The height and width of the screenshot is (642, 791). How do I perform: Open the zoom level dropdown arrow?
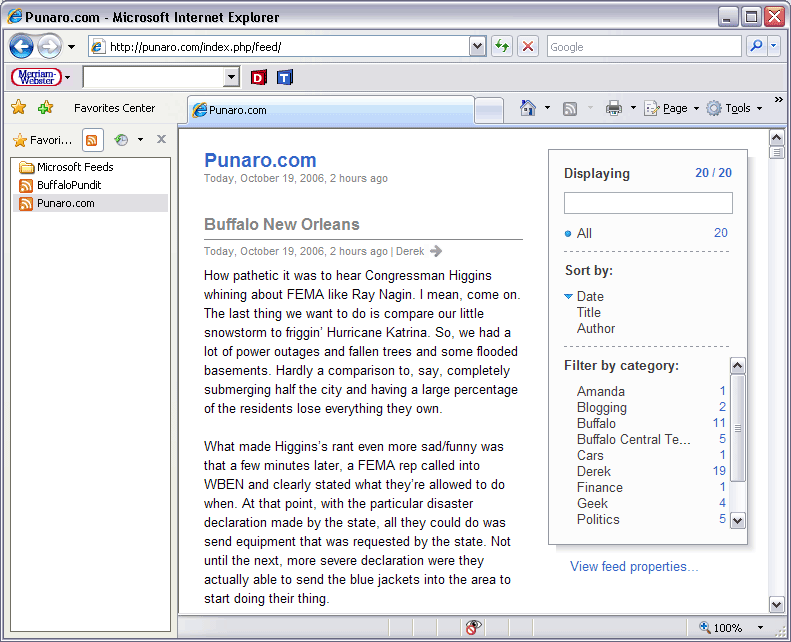pos(760,628)
